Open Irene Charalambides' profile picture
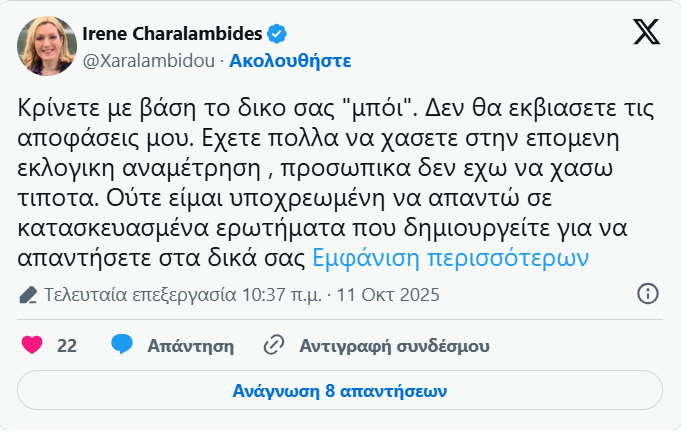 coord(47,46)
